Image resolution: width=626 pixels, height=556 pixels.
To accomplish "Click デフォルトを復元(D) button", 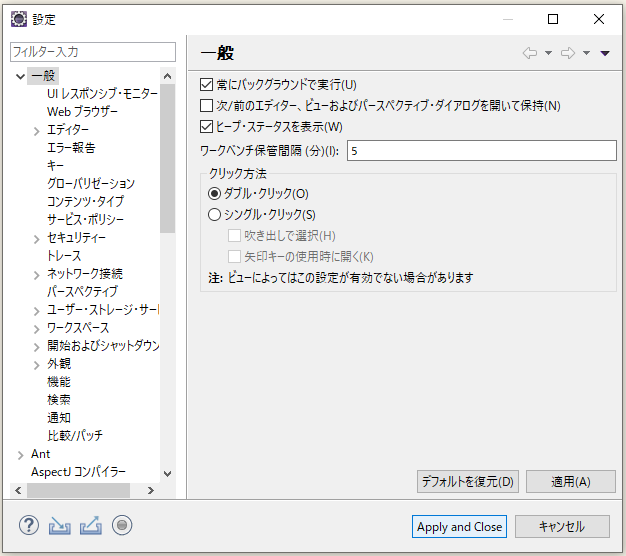I will coord(468,481).
